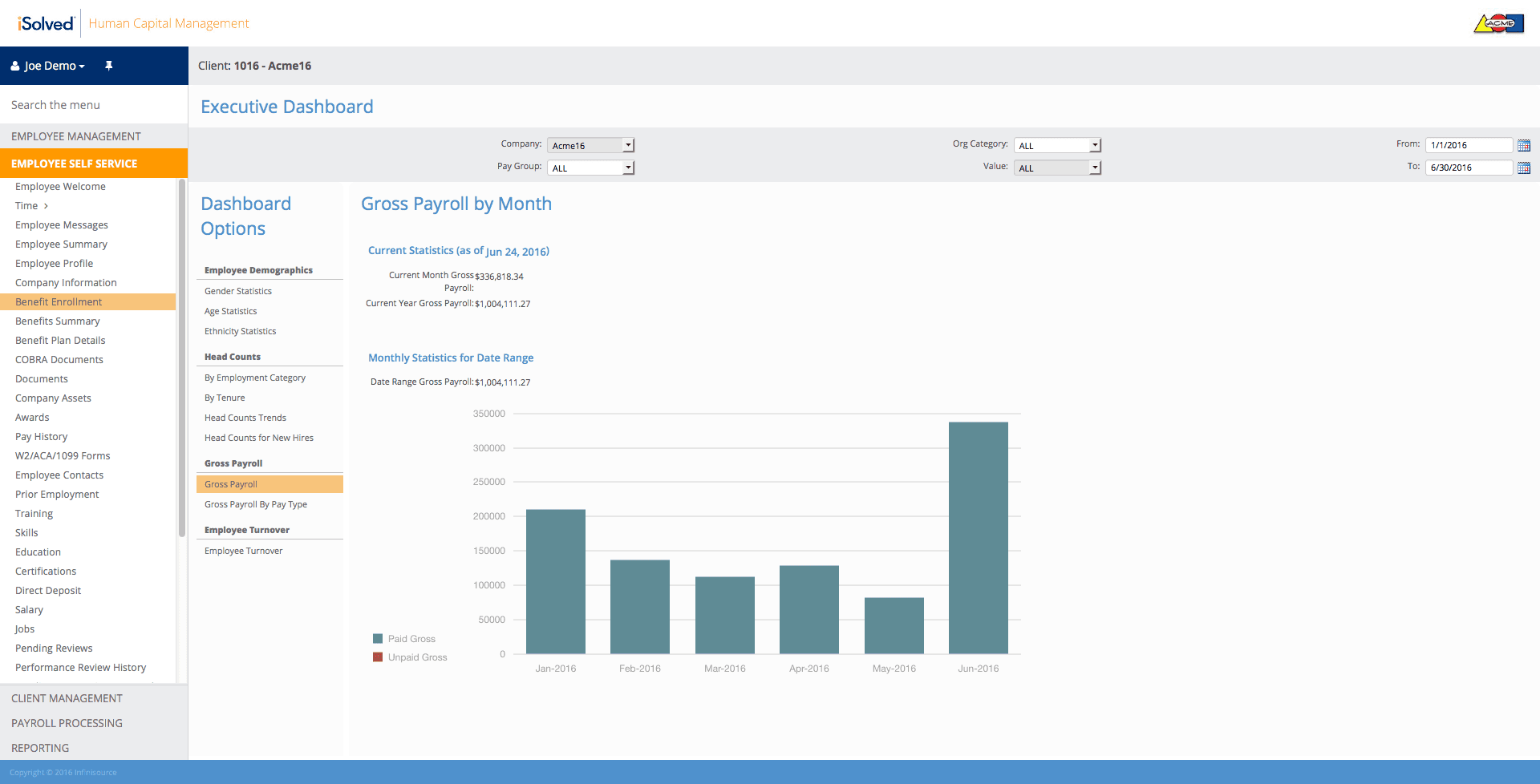Toggle the Unpaid Gross legend series
The height and width of the screenshot is (784, 1540).
pyautogui.click(x=410, y=657)
